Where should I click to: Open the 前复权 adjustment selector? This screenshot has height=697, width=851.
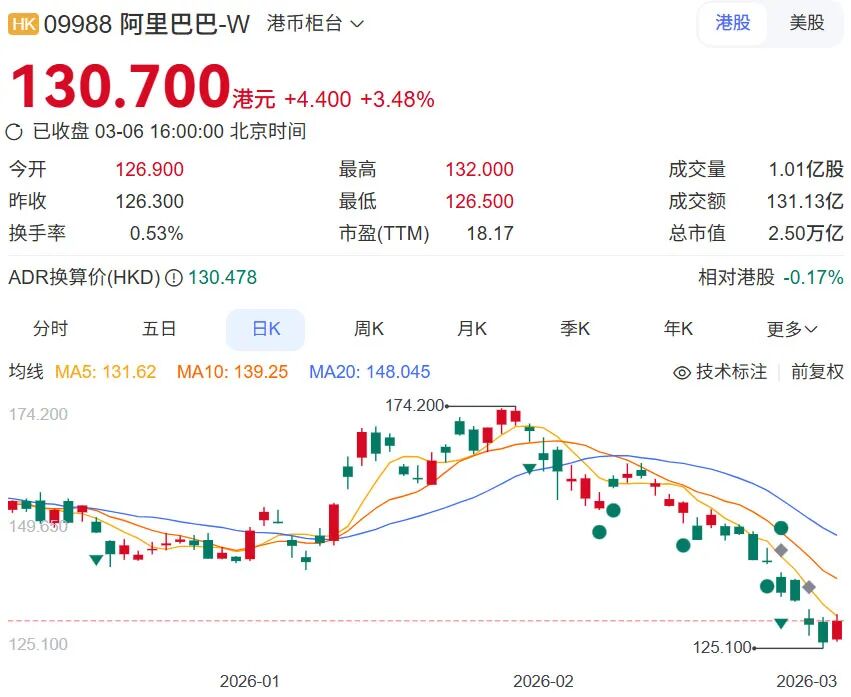click(x=817, y=372)
